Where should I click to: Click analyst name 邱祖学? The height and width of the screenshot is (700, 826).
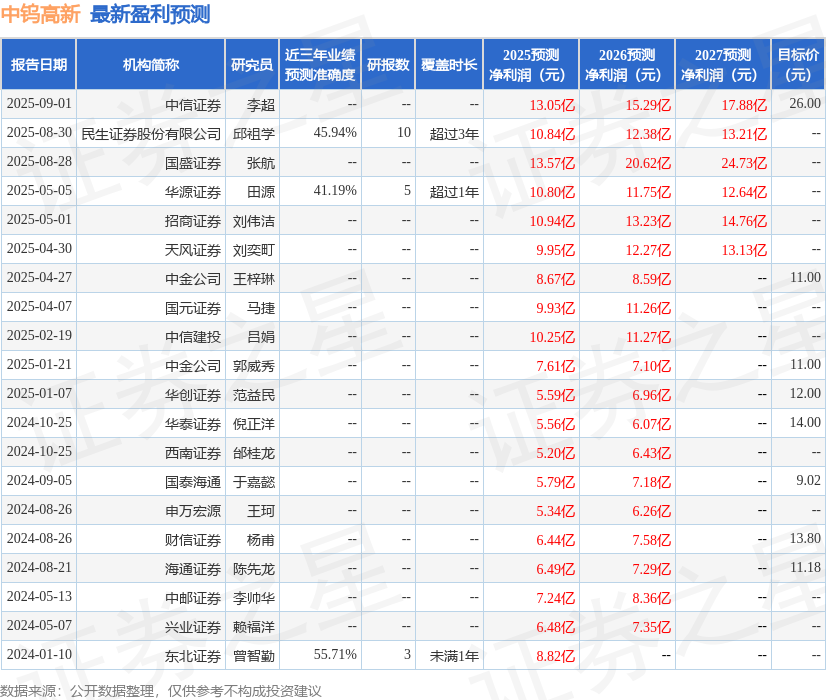tap(254, 134)
